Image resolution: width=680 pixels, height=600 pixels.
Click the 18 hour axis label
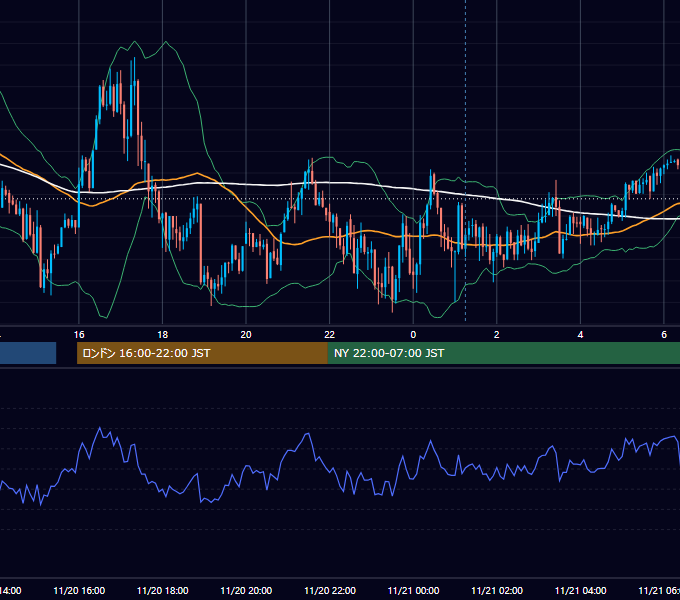coord(163,334)
